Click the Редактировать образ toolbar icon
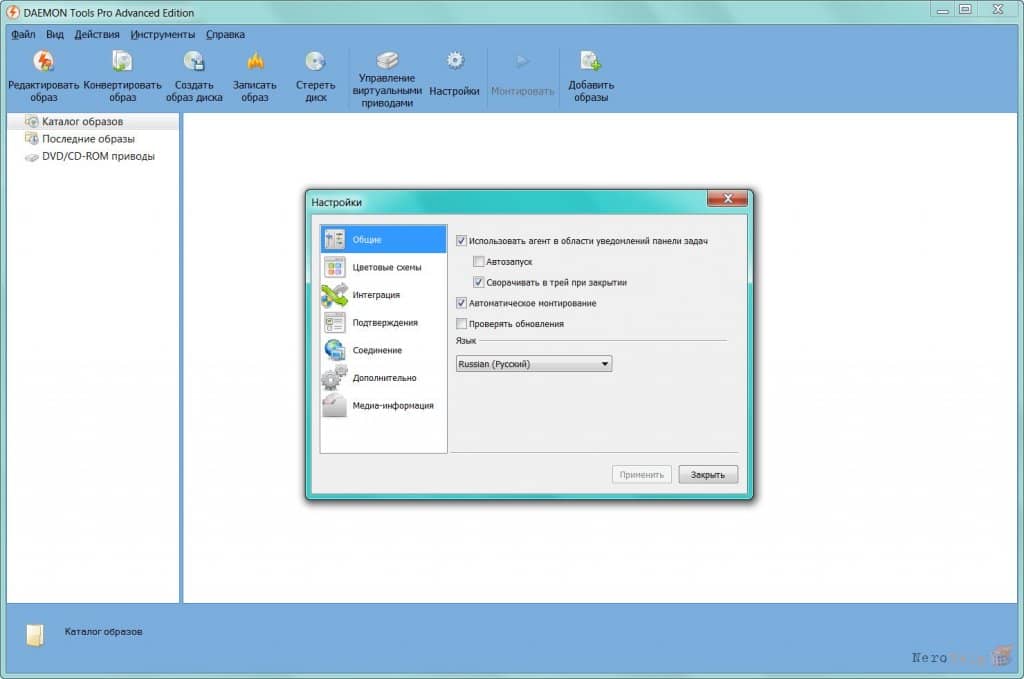 44,62
